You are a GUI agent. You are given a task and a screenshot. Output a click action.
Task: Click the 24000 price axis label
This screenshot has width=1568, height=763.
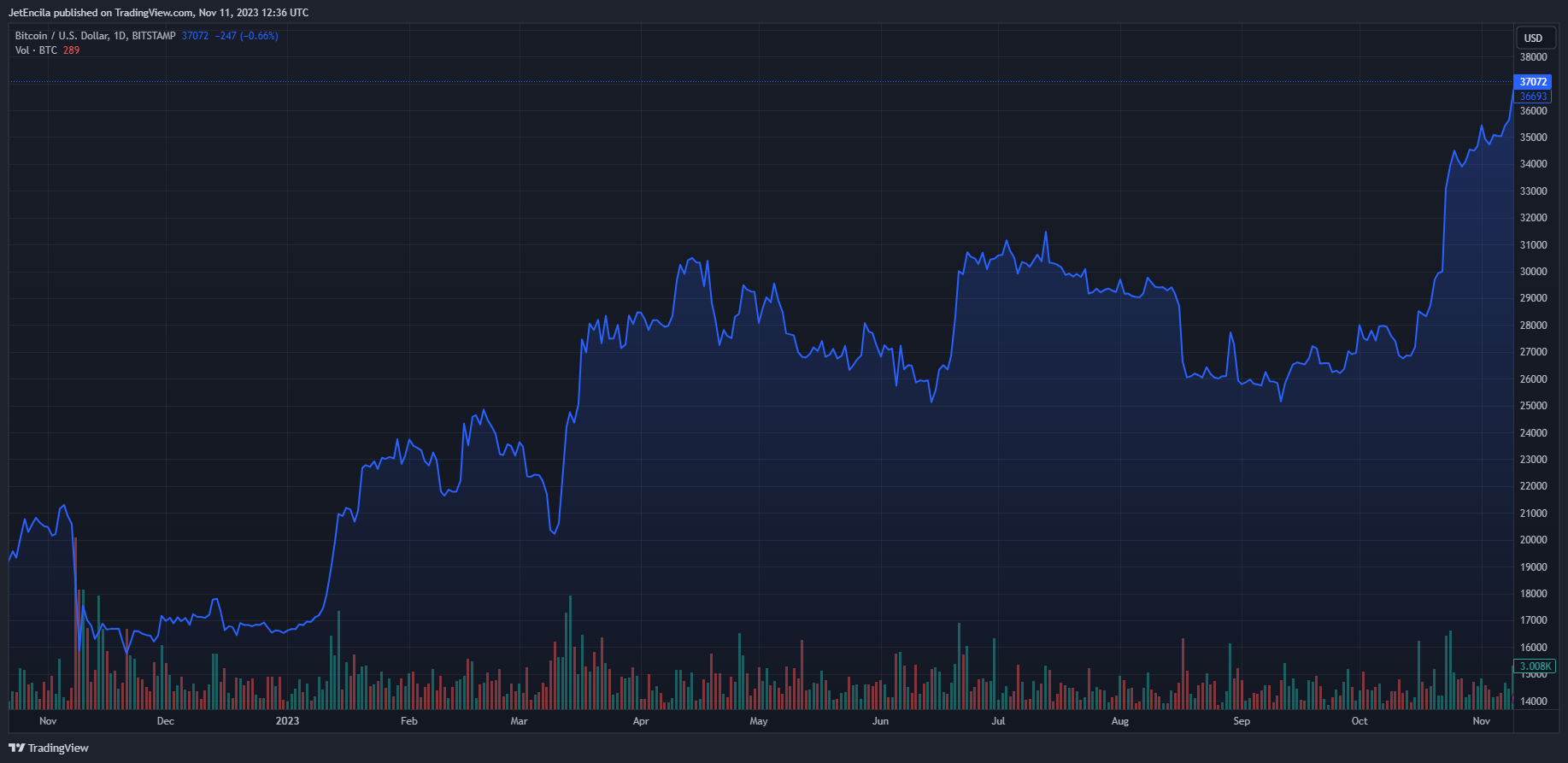point(1533,433)
